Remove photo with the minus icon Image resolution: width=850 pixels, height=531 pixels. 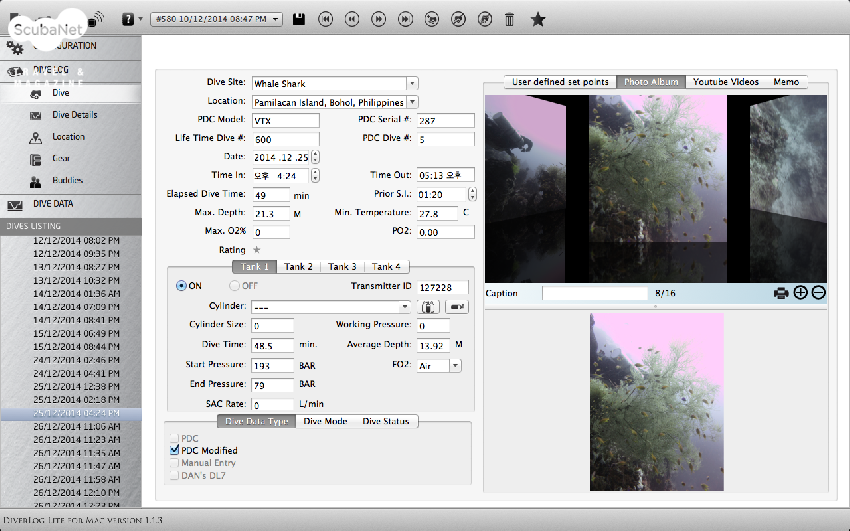pyautogui.click(x=818, y=293)
